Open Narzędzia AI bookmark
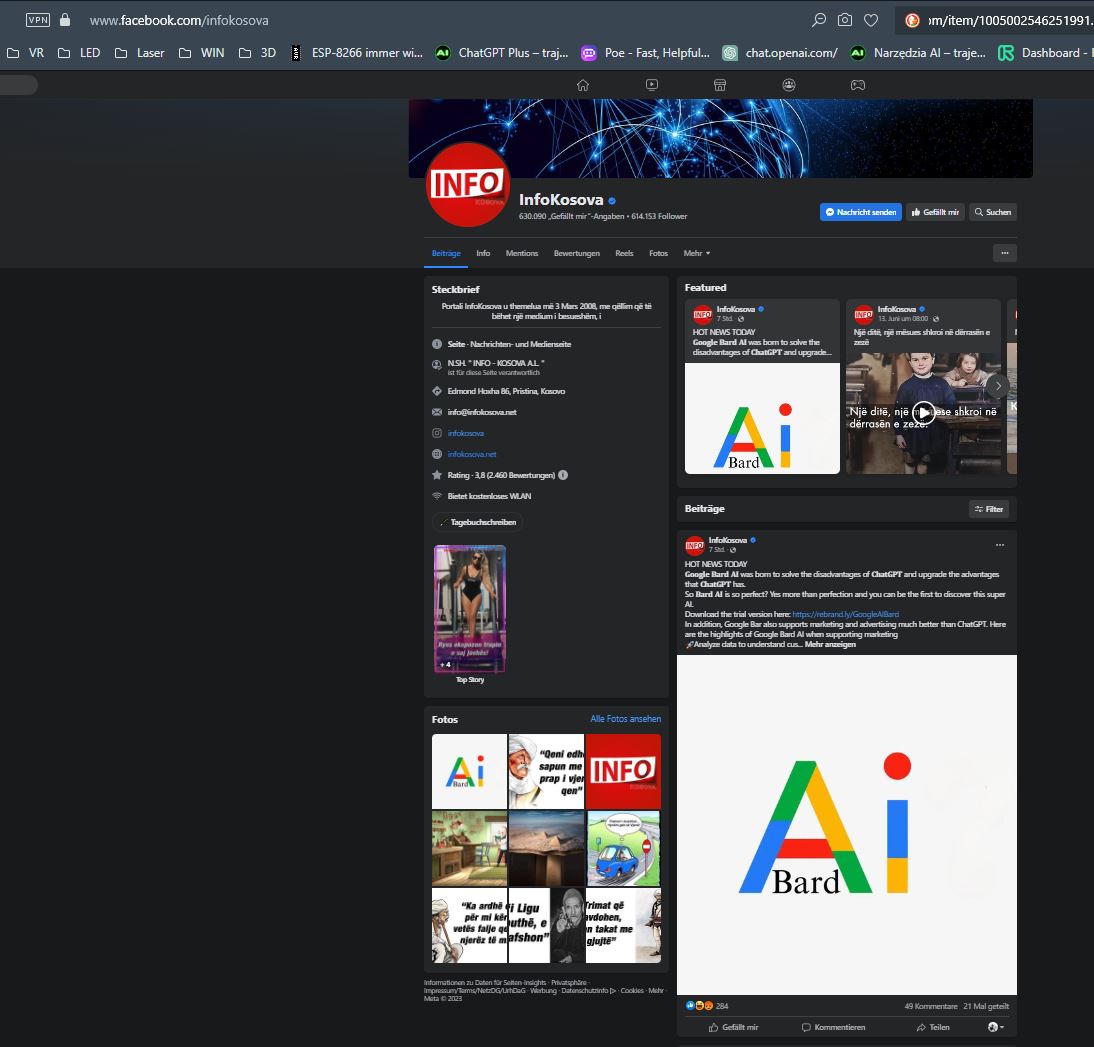The height and width of the screenshot is (1047, 1094). (918, 53)
